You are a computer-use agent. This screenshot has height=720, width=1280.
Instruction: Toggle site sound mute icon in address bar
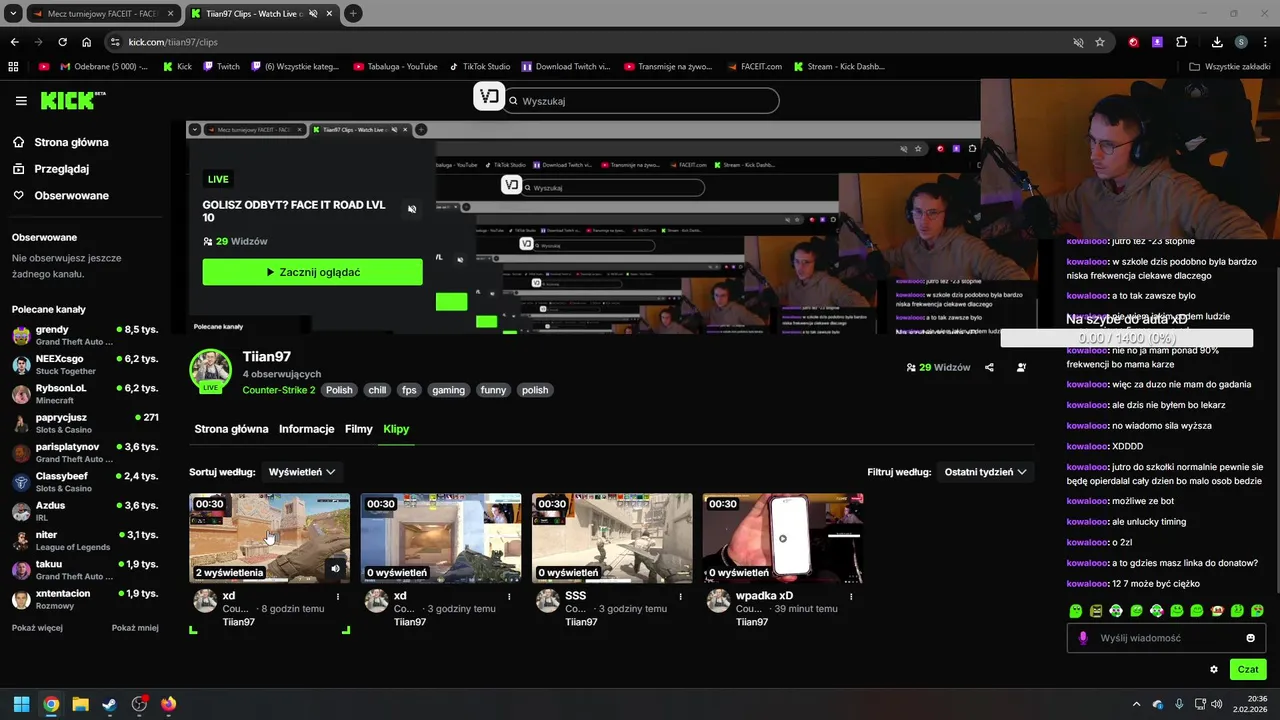[x=1078, y=42]
